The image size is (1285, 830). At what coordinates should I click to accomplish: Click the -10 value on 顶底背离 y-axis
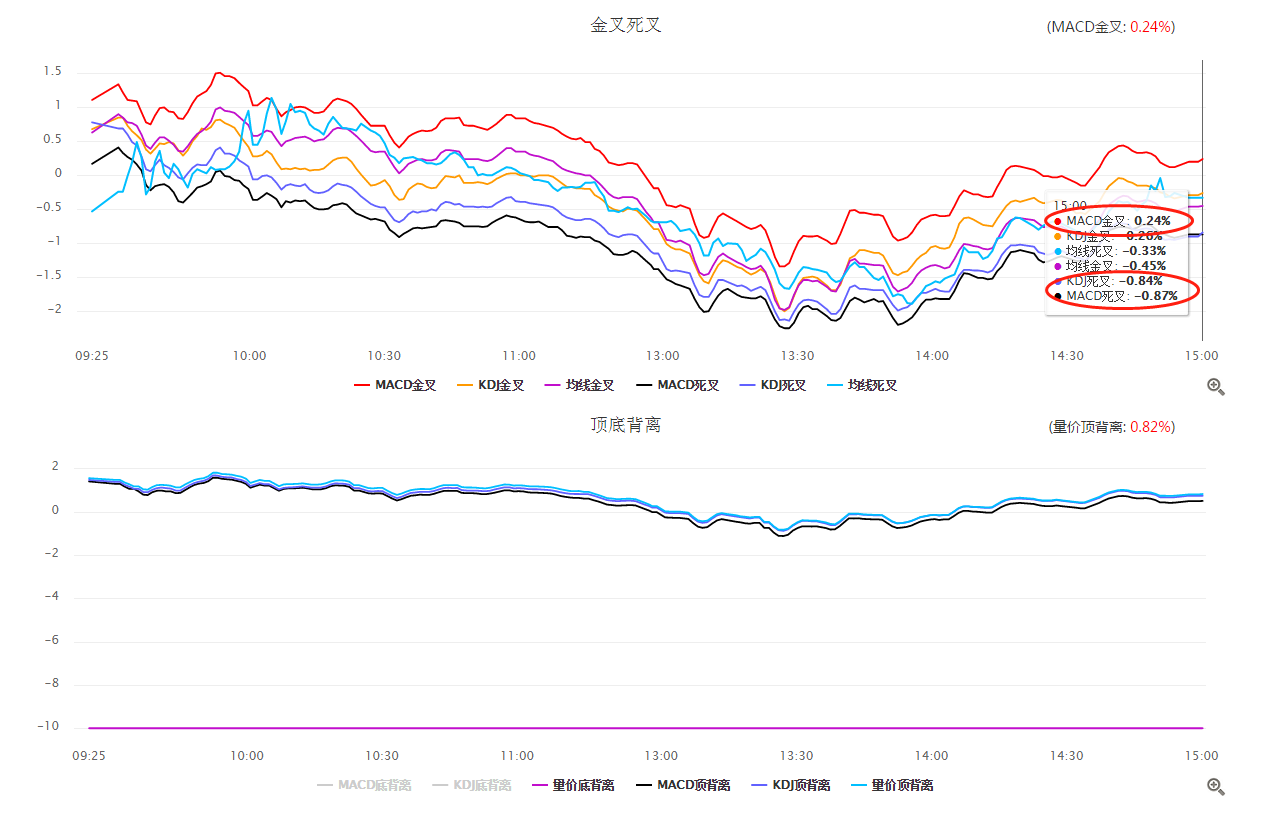tap(48, 726)
